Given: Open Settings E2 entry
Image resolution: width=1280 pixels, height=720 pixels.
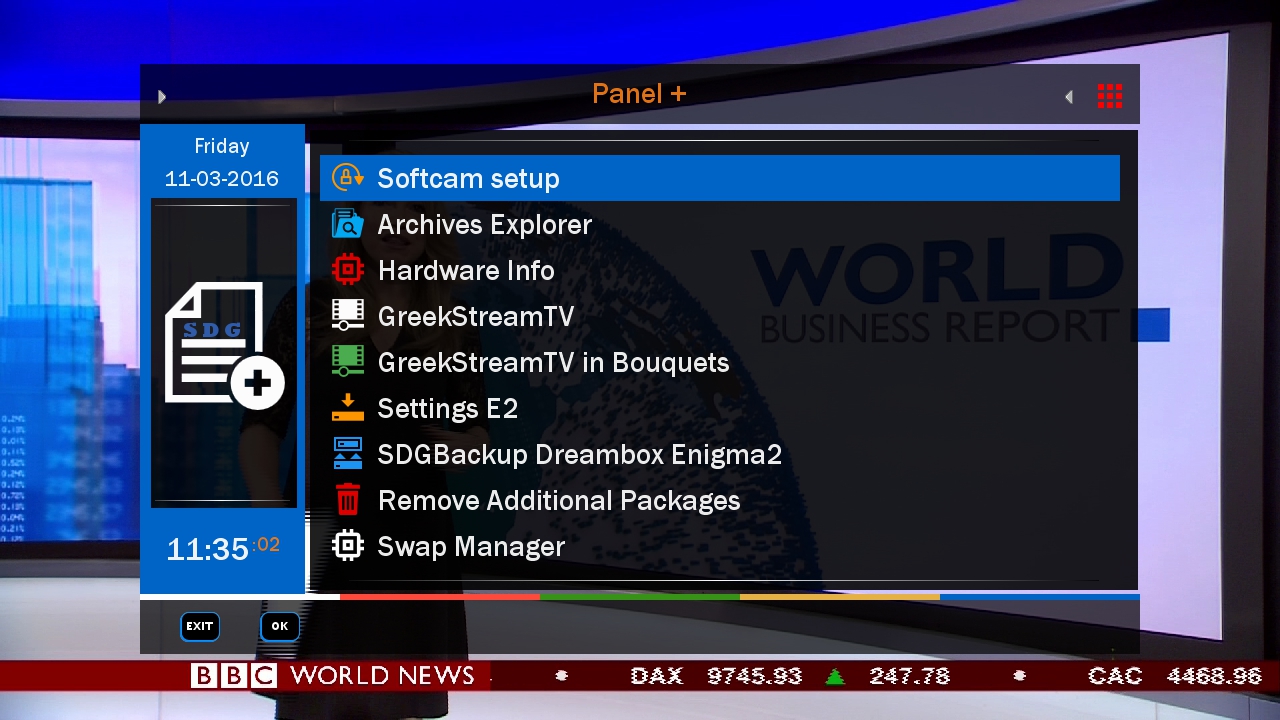Looking at the screenshot, I should (720, 408).
